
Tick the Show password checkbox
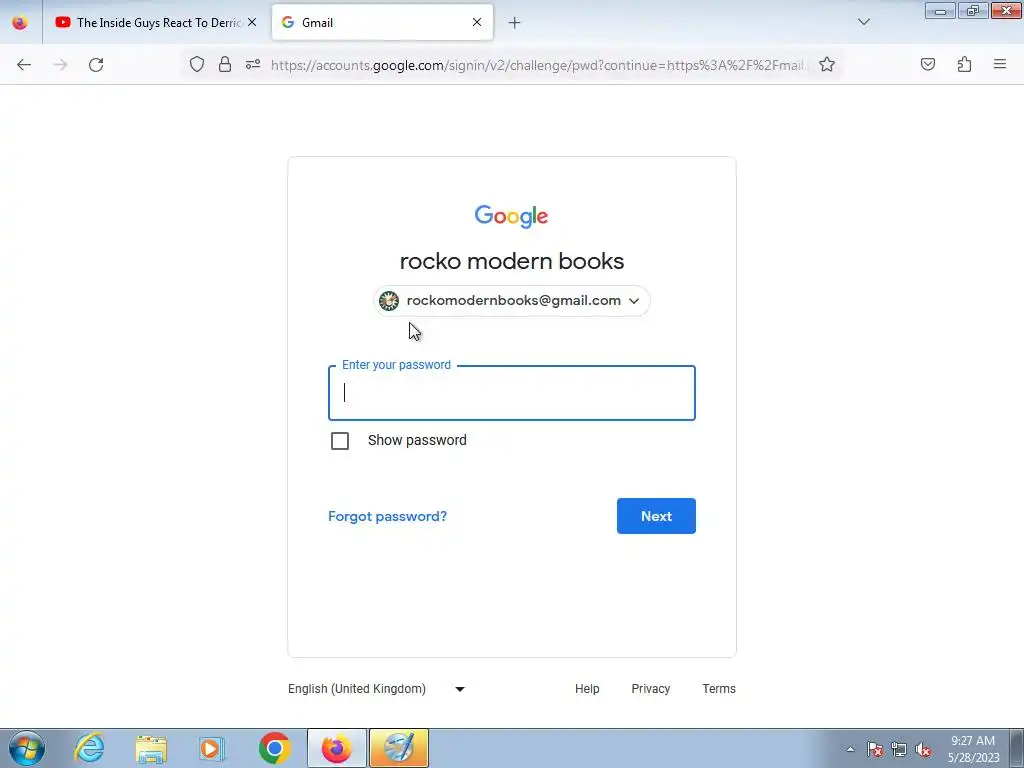[x=340, y=441]
